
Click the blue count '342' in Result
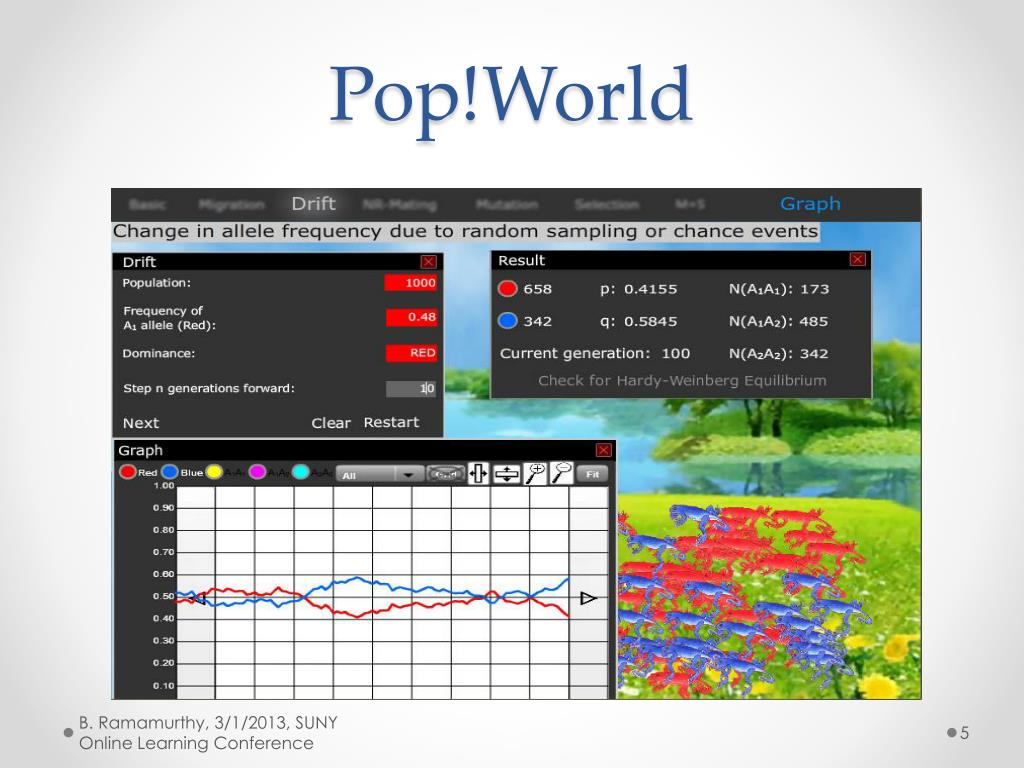537,321
